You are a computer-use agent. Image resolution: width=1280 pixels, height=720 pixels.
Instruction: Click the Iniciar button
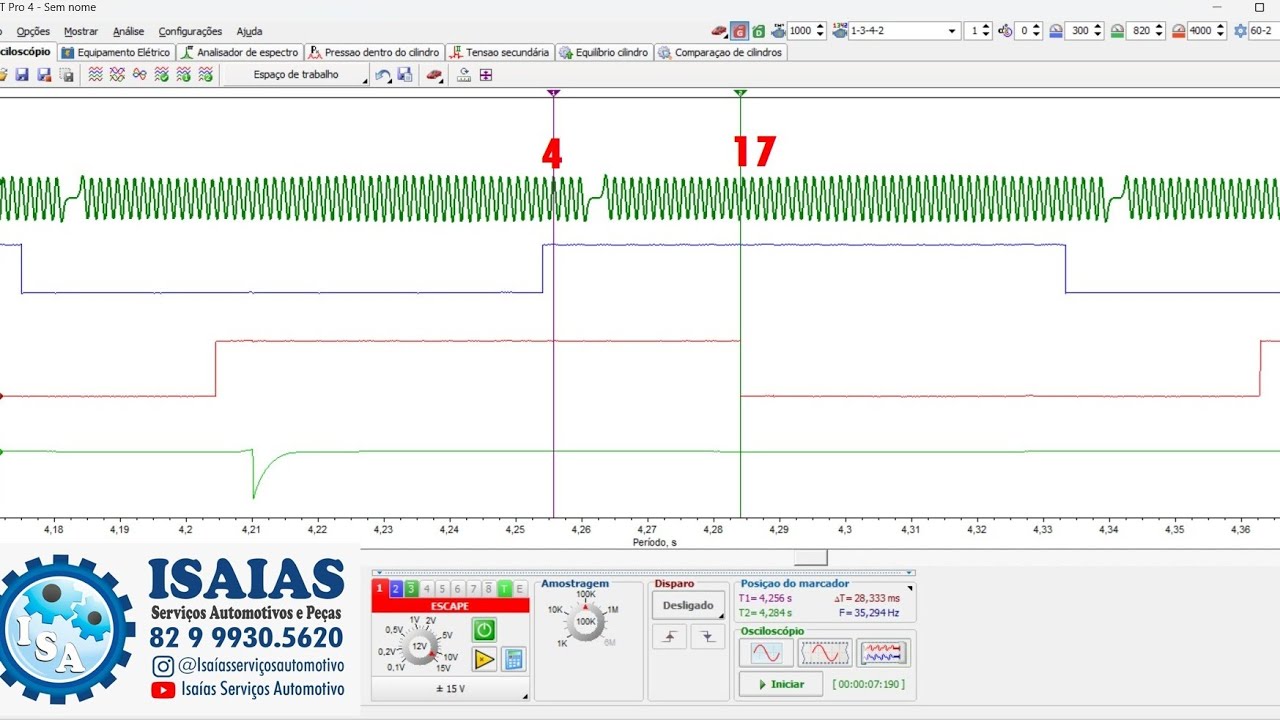coord(780,684)
